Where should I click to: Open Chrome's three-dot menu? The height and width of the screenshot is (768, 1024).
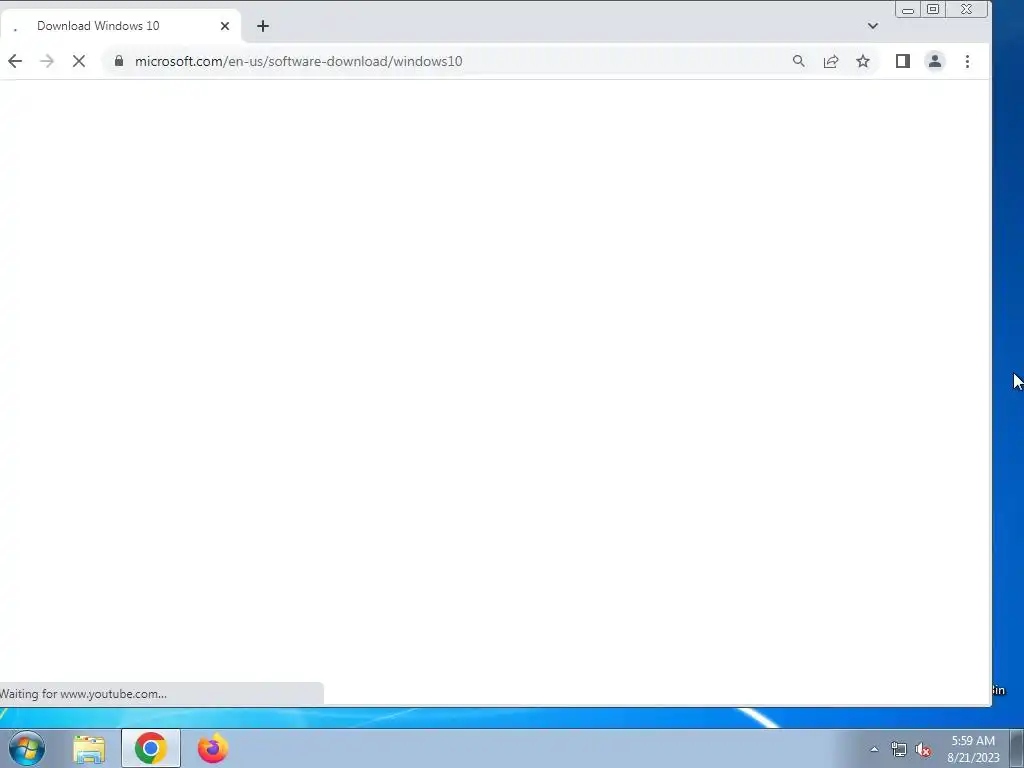968,61
